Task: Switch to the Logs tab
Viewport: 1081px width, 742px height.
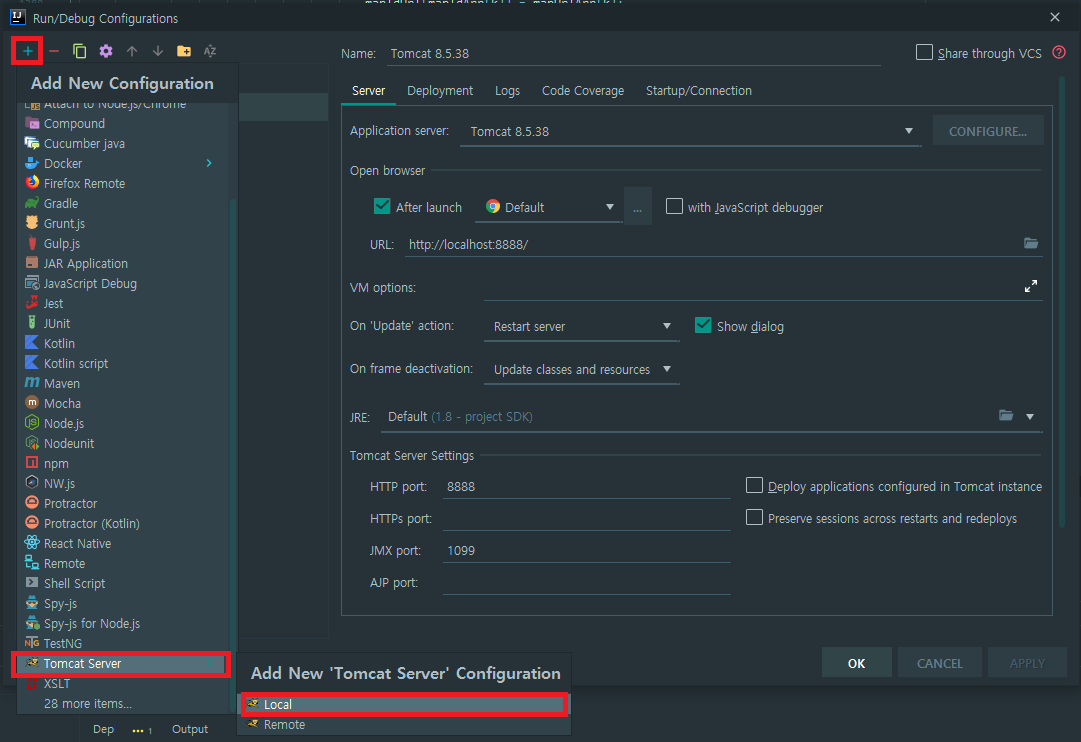Action: point(507,90)
